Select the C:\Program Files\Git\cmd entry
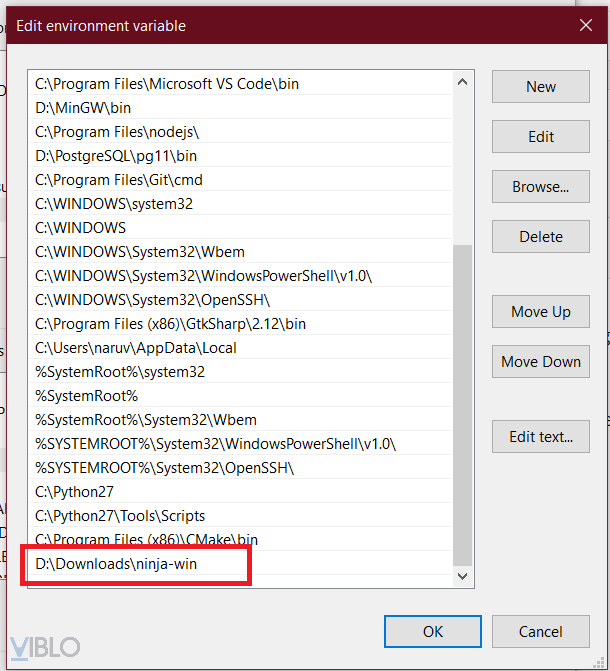610x671 pixels. pos(240,180)
